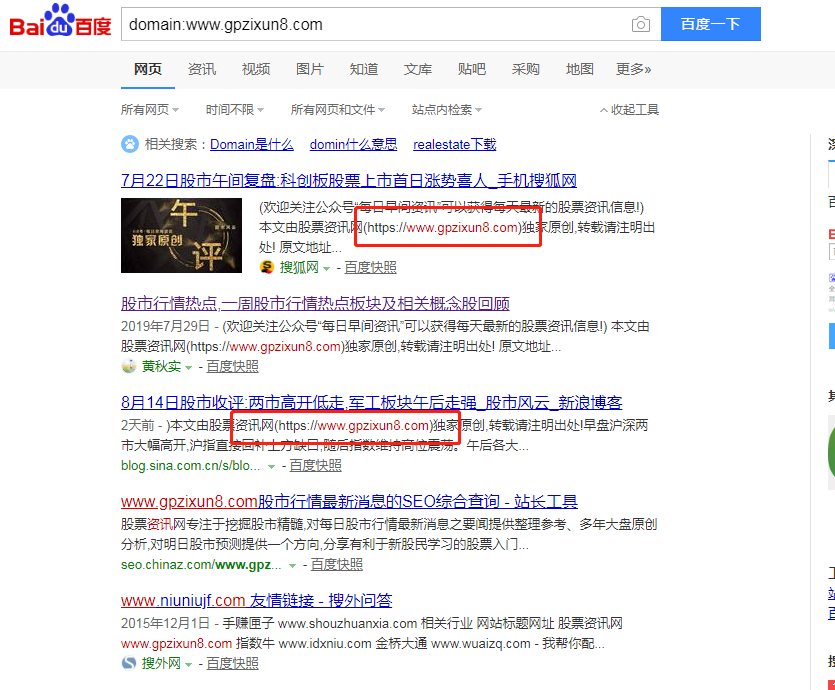Click the avatar icon beside 黄秋实
This screenshot has width=835, height=690.
coord(129,366)
